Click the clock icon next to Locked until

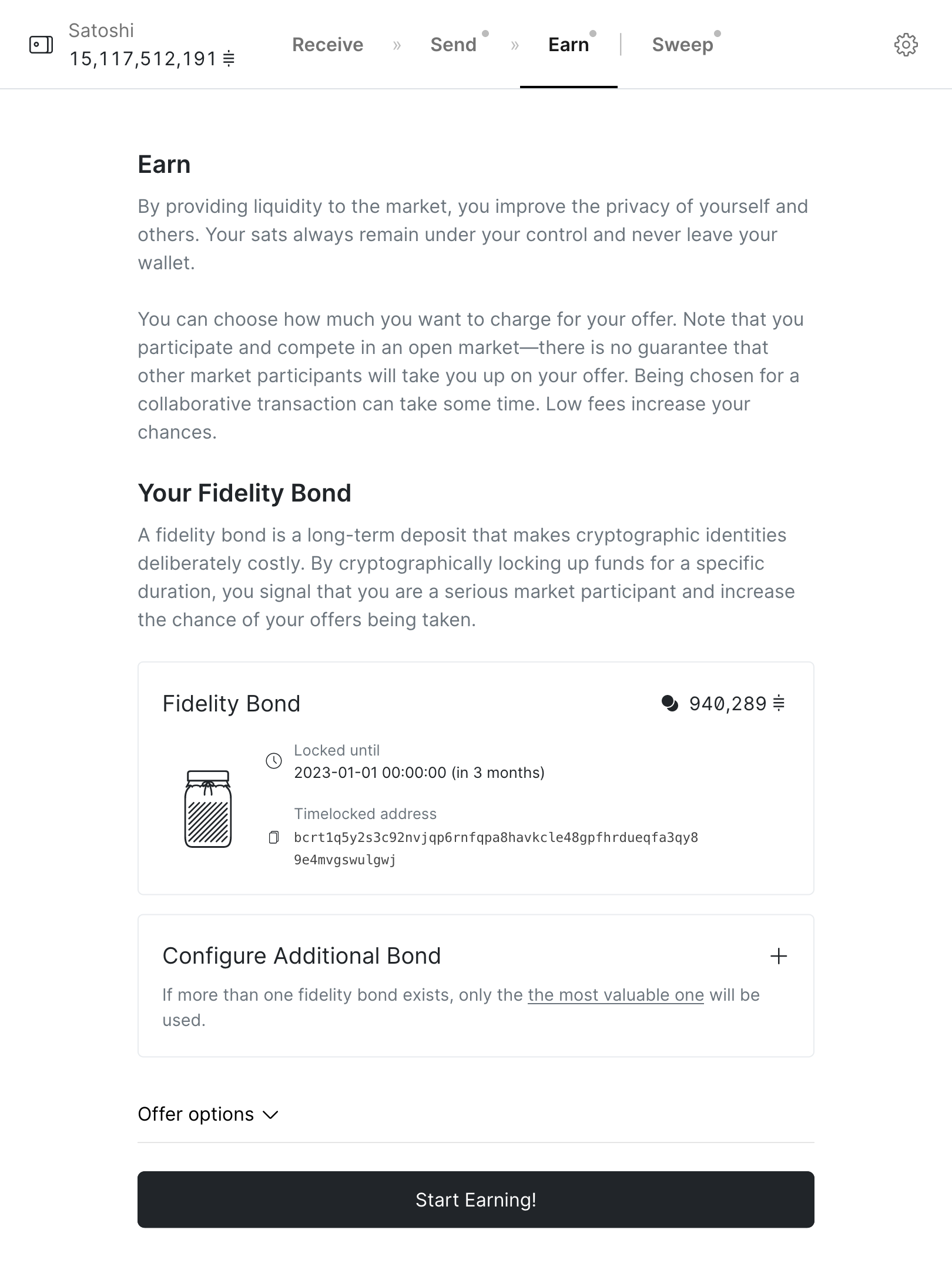coord(274,761)
